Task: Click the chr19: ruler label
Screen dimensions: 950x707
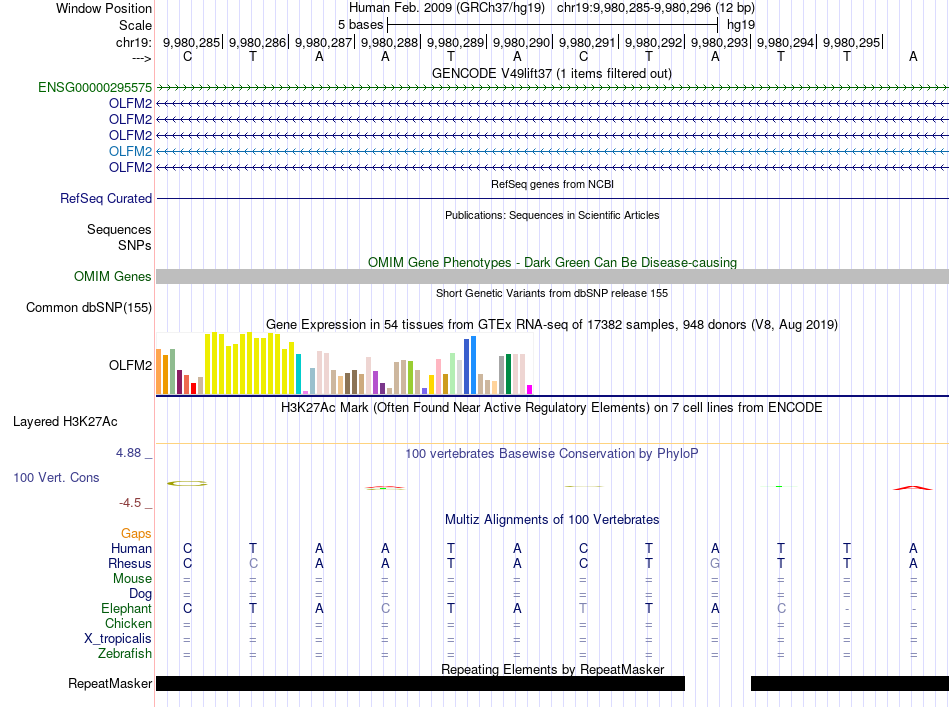Action: [134, 42]
